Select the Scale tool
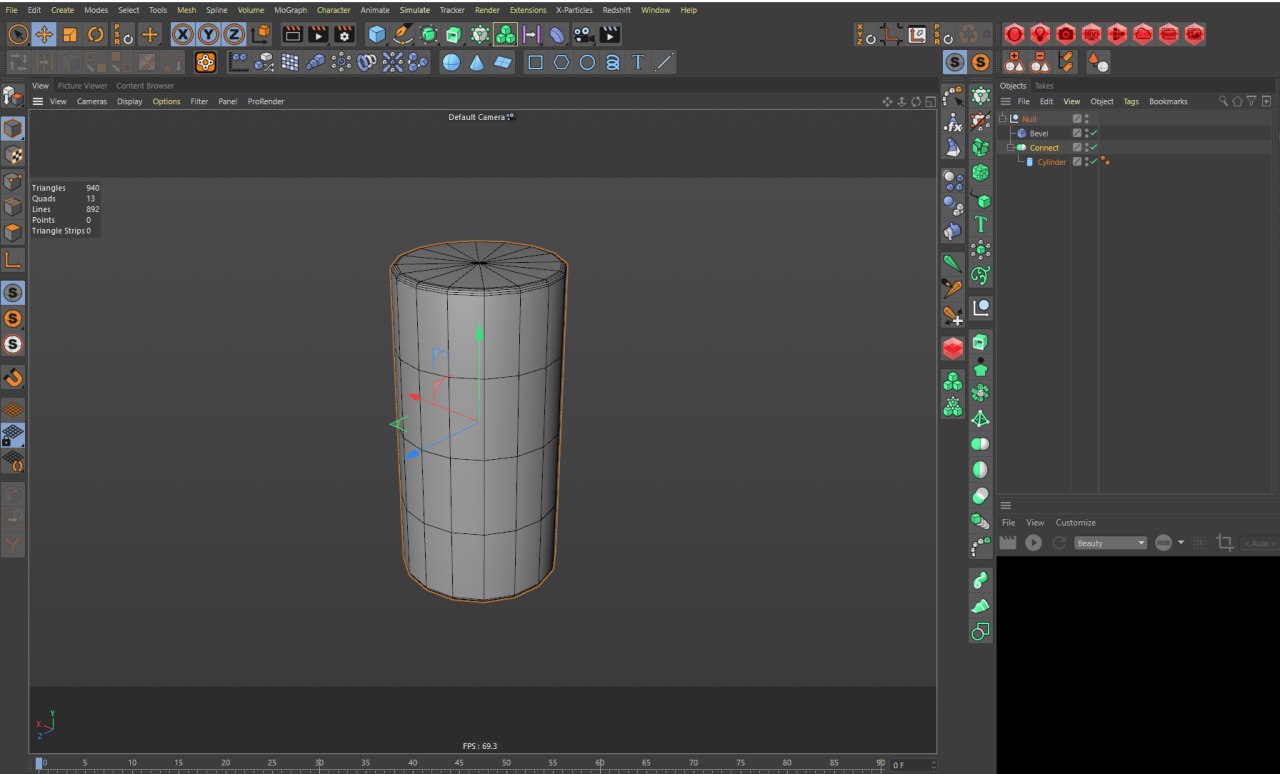The image size is (1280, 774). pyautogui.click(x=70, y=35)
